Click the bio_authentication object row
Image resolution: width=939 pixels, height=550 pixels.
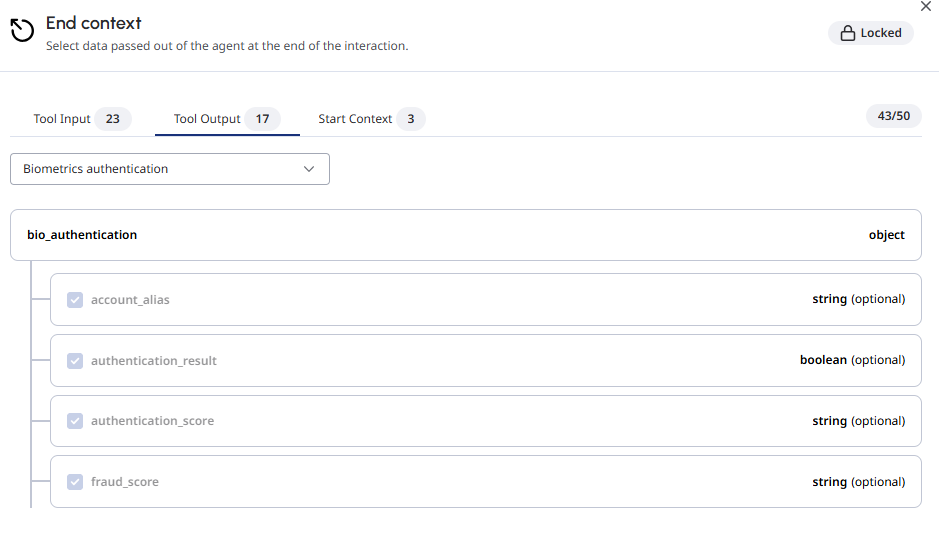pyautogui.click(x=466, y=235)
